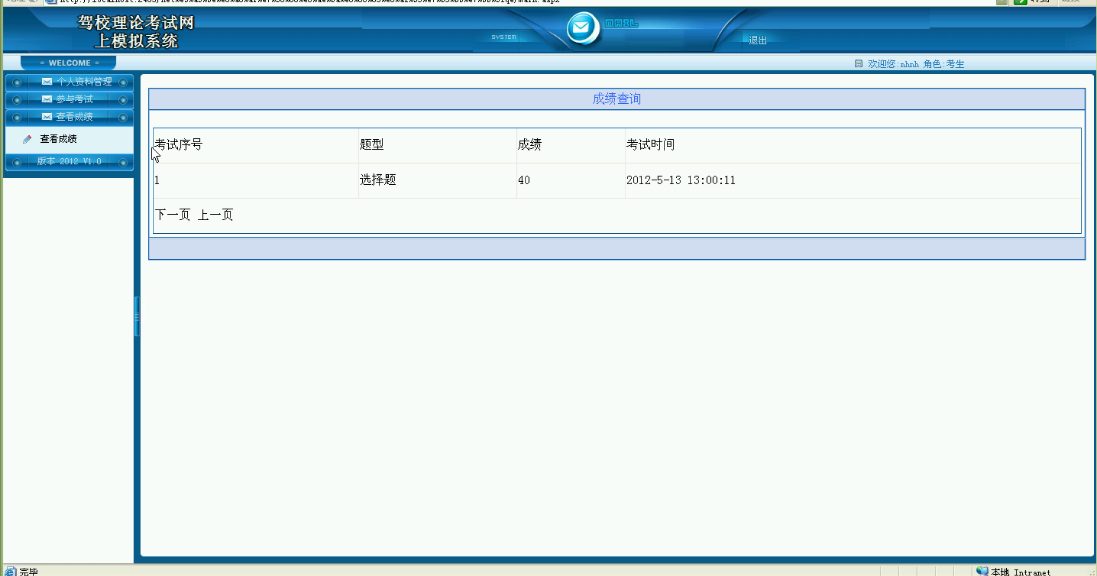Click the small icon before 欢迎您

(x=858, y=64)
